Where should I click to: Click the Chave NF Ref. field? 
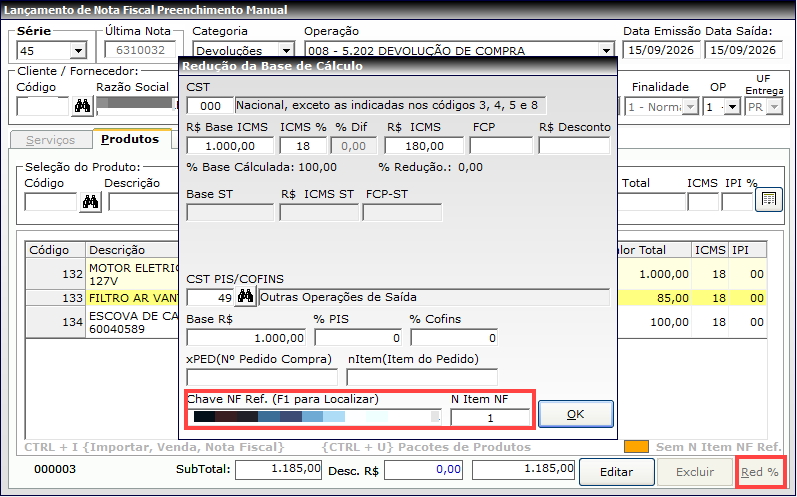[x=314, y=417]
